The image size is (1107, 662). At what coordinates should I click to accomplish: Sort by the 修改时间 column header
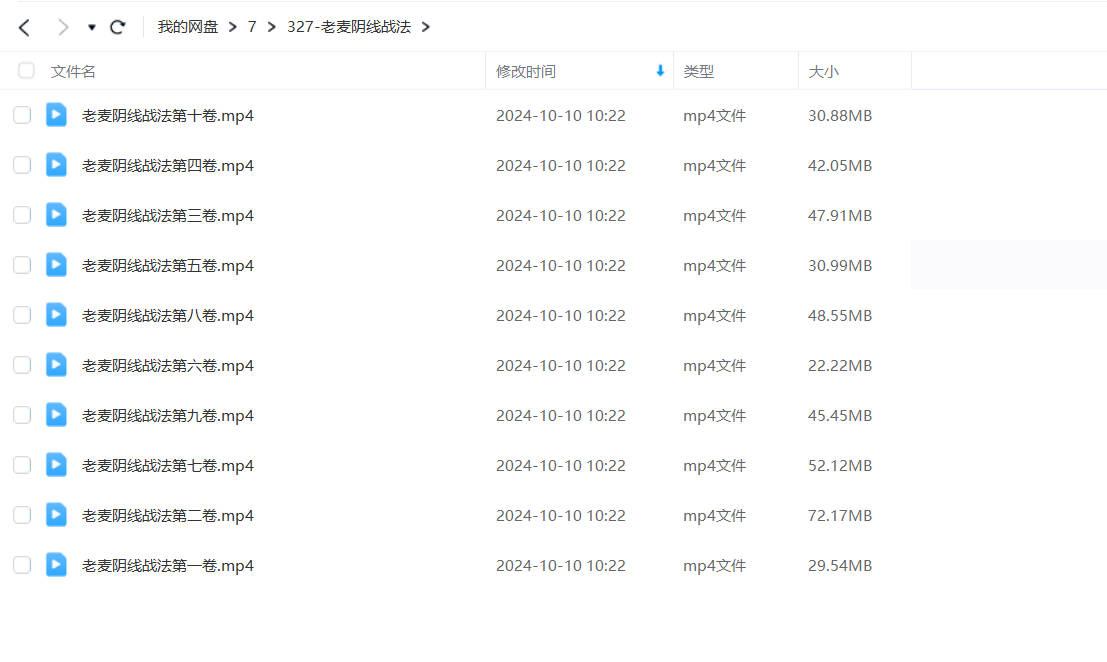(526, 71)
